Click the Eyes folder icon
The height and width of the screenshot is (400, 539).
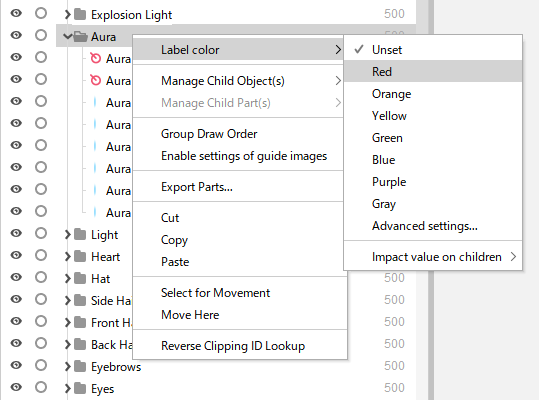tap(80, 388)
